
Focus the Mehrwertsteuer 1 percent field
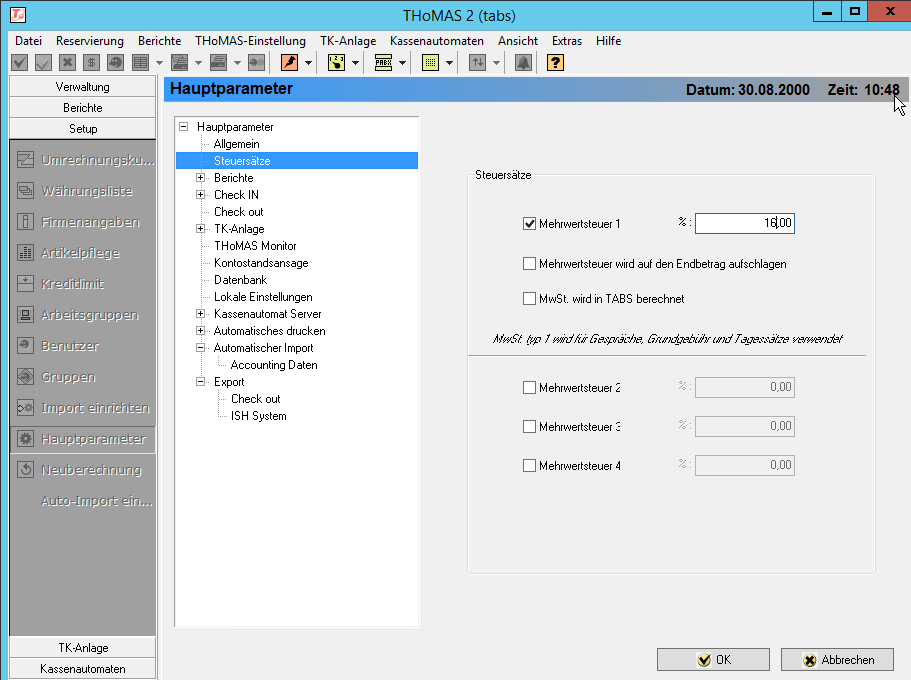click(x=745, y=223)
